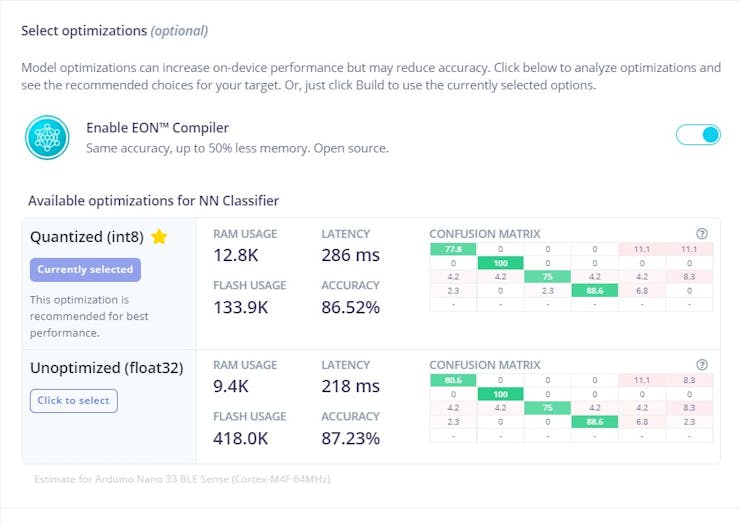The image size is (740, 525).
Task: Click the 80.6 cell in Unoptimized matrix
Action: point(453,380)
